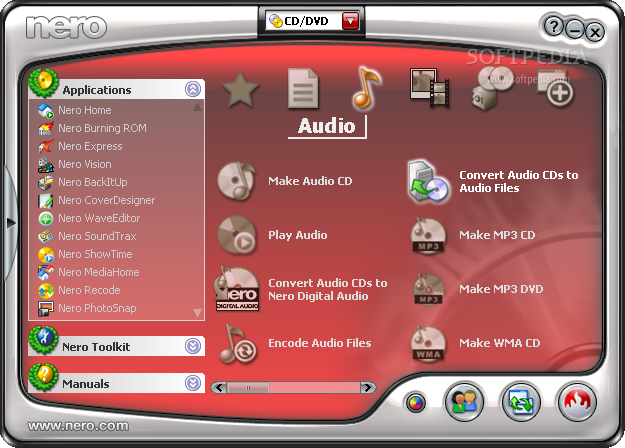Launch Nero CoverDesigner
Image resolution: width=625 pixels, height=448 pixels.
[107, 200]
